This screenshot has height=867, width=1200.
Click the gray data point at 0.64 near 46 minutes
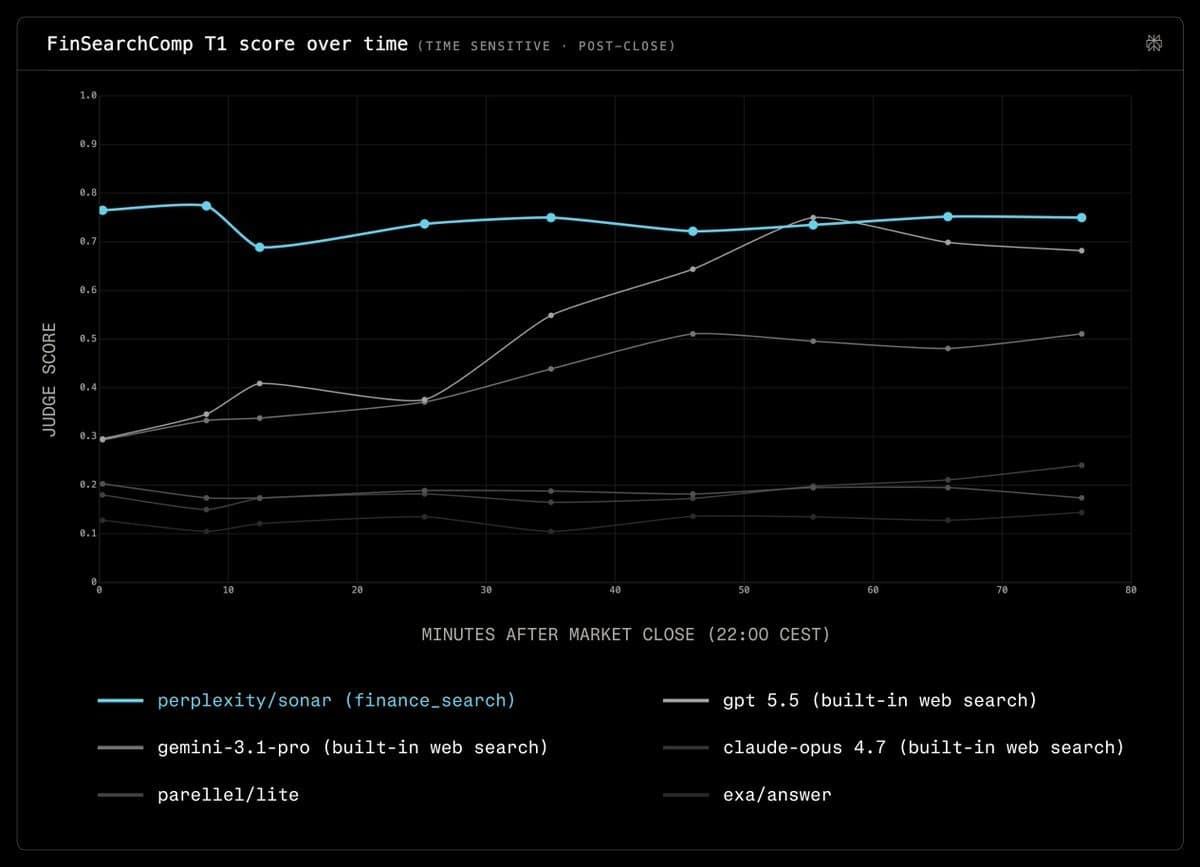(693, 269)
